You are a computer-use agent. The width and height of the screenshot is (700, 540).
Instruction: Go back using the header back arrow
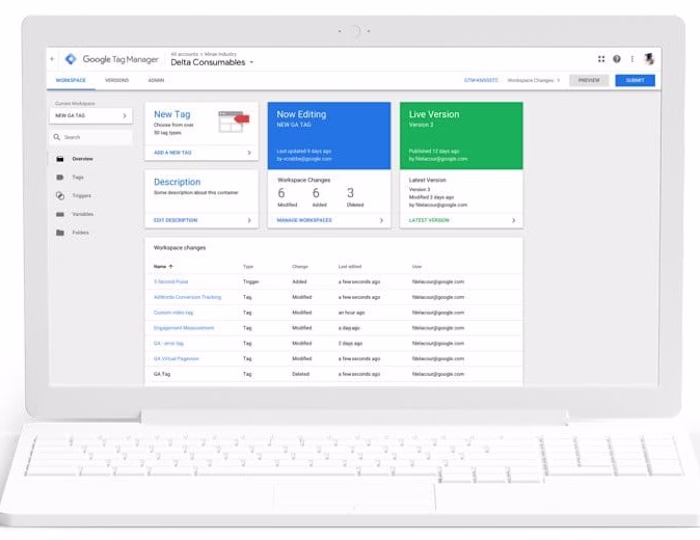coord(52,59)
